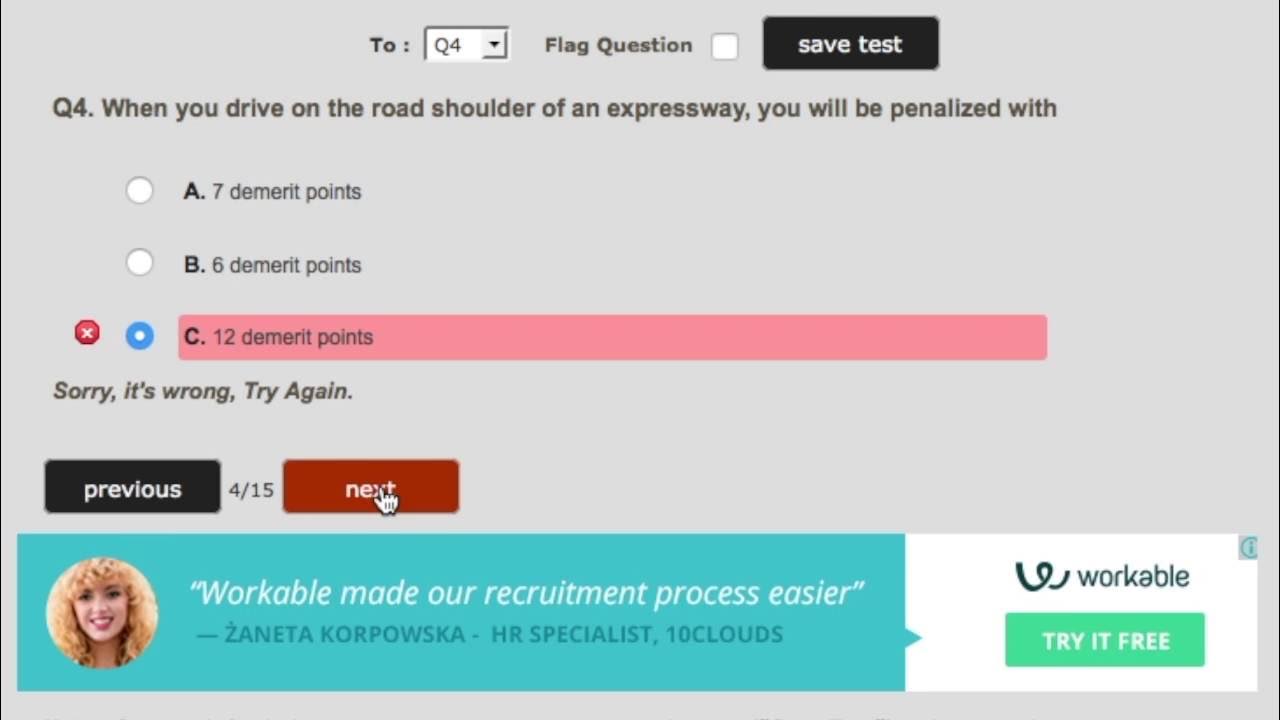Click answer text A. 7 demerit points

coord(273,192)
